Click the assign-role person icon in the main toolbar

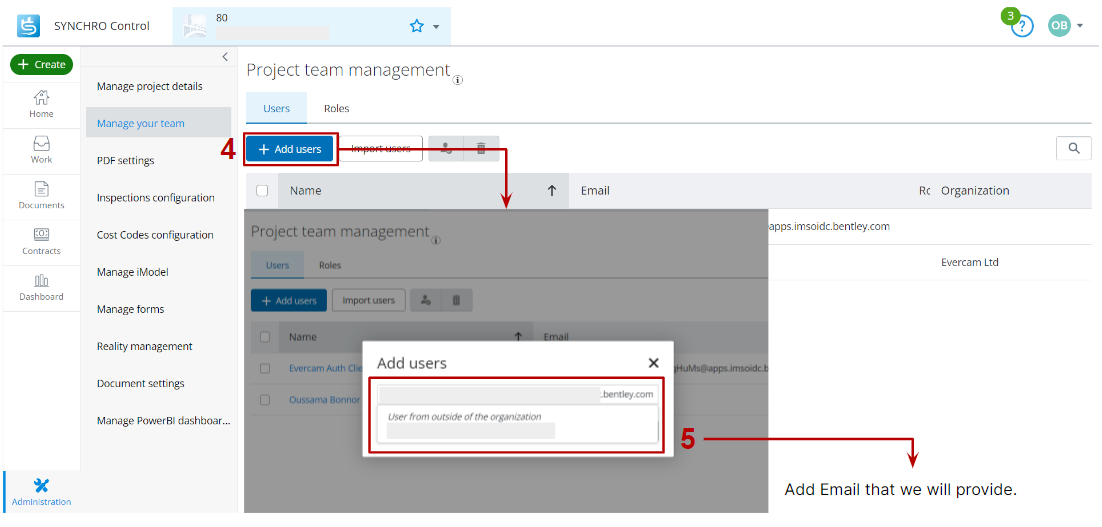[446, 148]
